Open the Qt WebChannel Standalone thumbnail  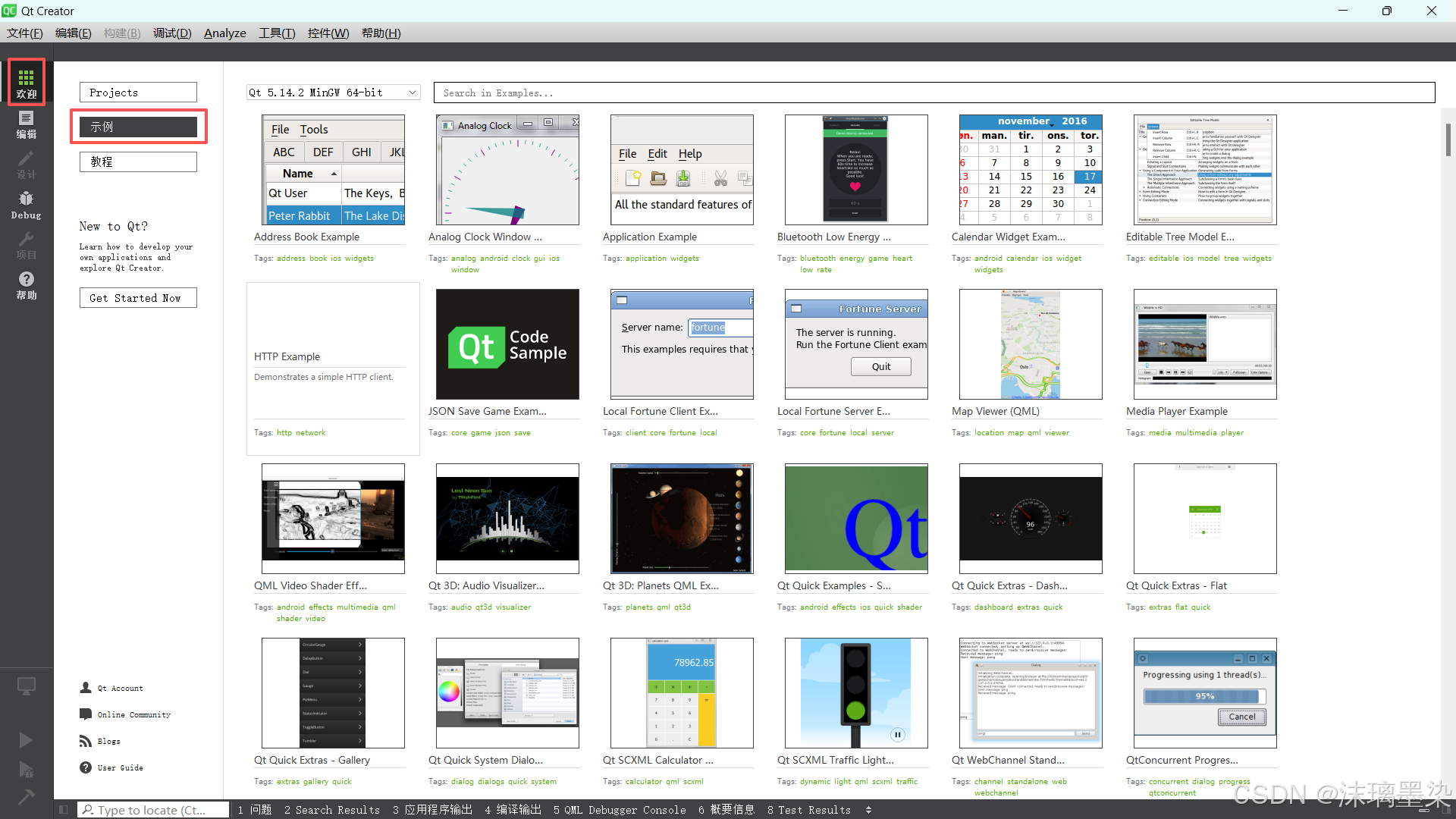point(1031,693)
